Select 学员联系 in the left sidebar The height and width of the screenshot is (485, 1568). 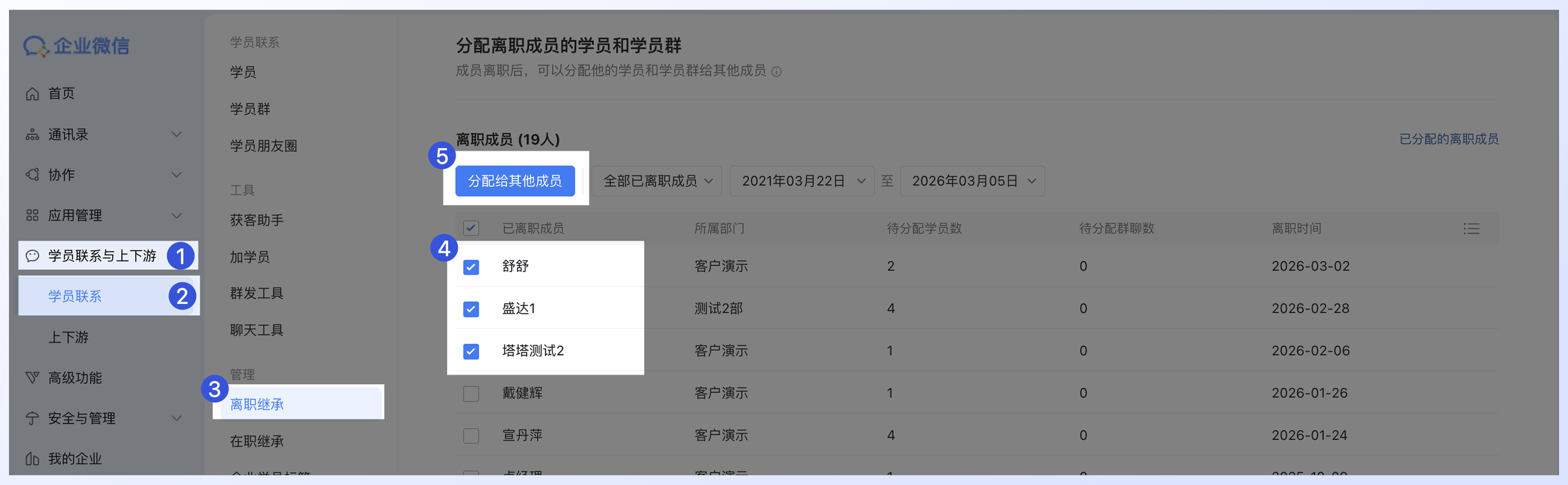pyautogui.click(x=75, y=296)
